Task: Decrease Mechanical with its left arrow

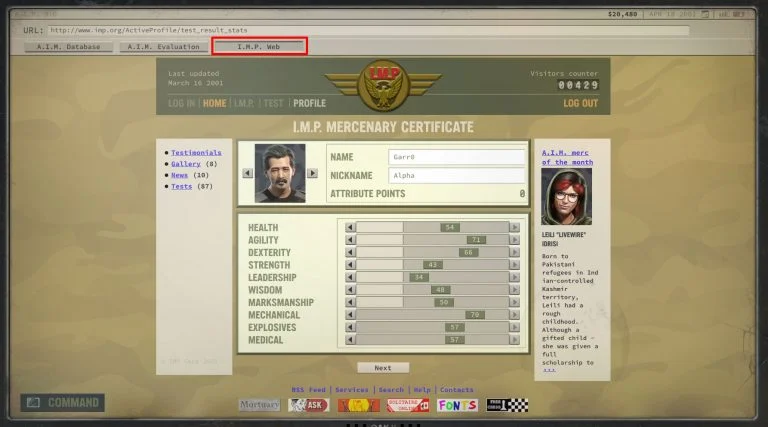Action: coord(350,315)
